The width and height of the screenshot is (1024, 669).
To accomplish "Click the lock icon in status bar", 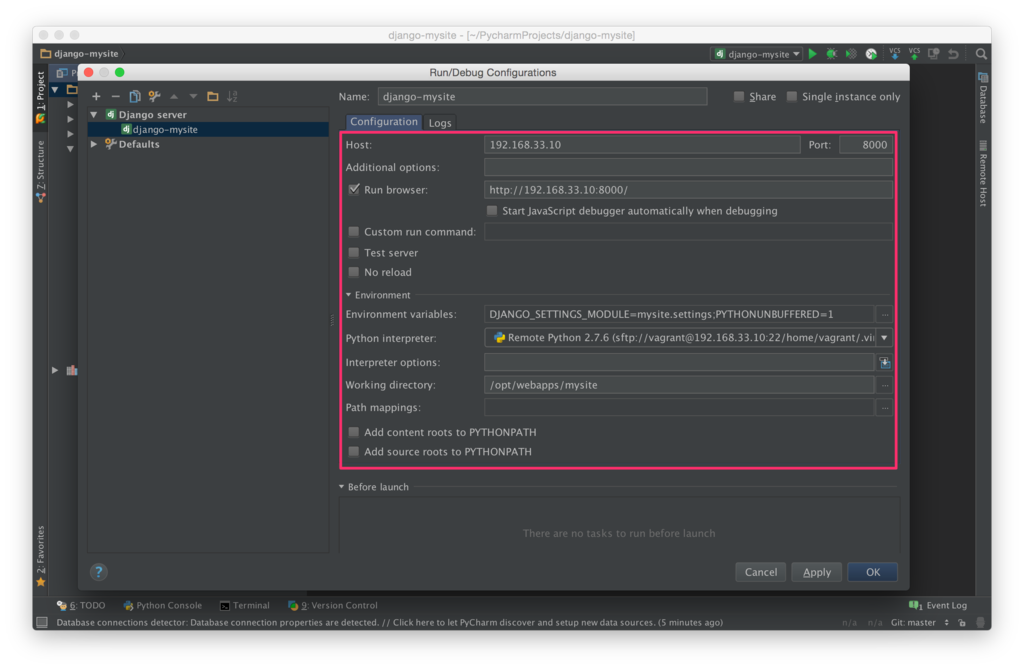I will 962,623.
